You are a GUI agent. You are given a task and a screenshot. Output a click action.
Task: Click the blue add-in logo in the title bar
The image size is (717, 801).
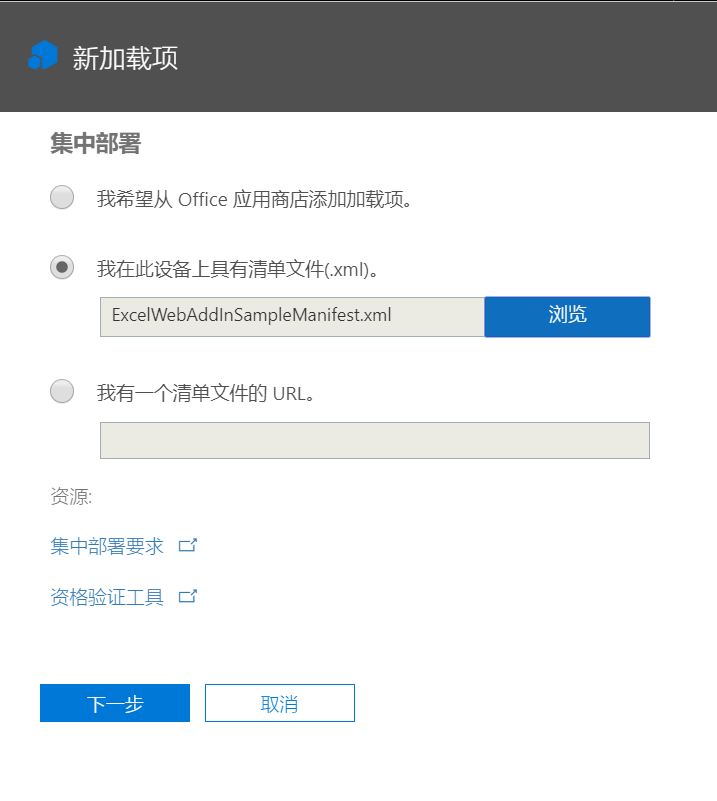(42, 57)
